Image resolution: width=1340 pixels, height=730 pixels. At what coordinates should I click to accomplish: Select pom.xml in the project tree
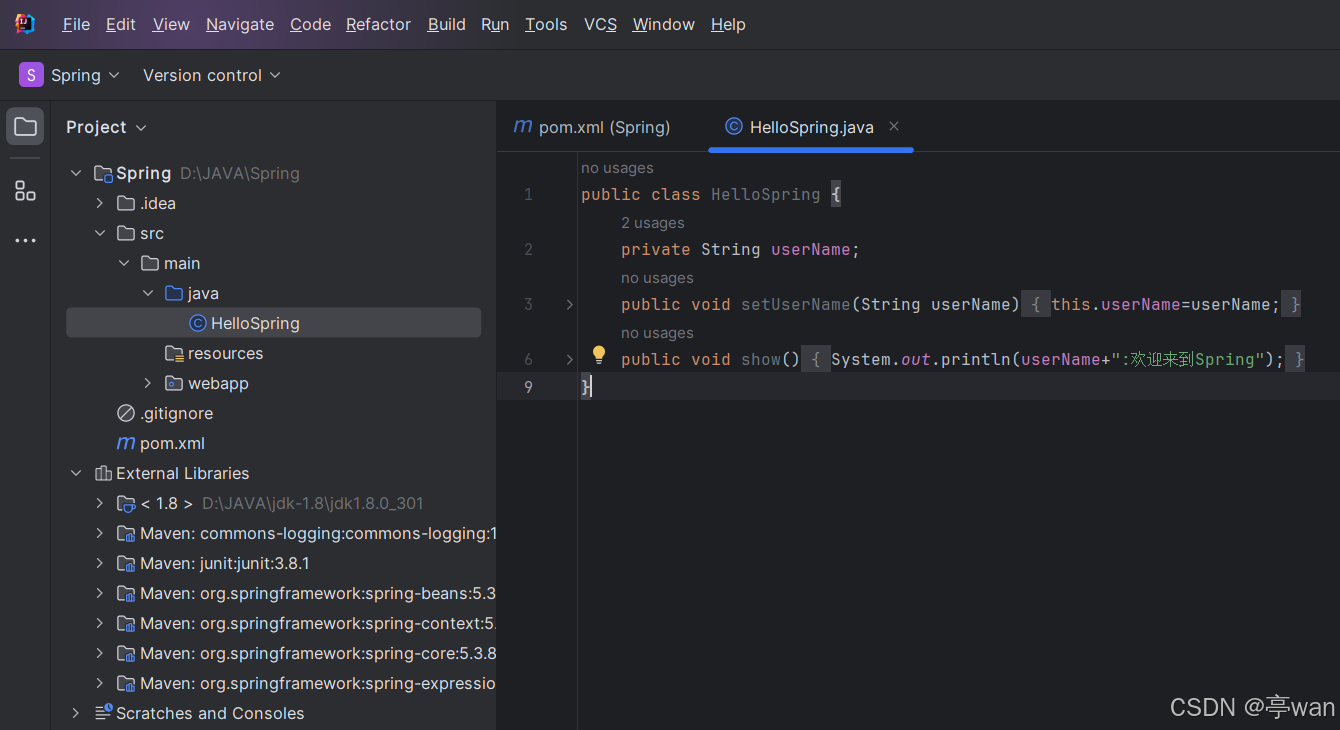(x=274, y=443)
